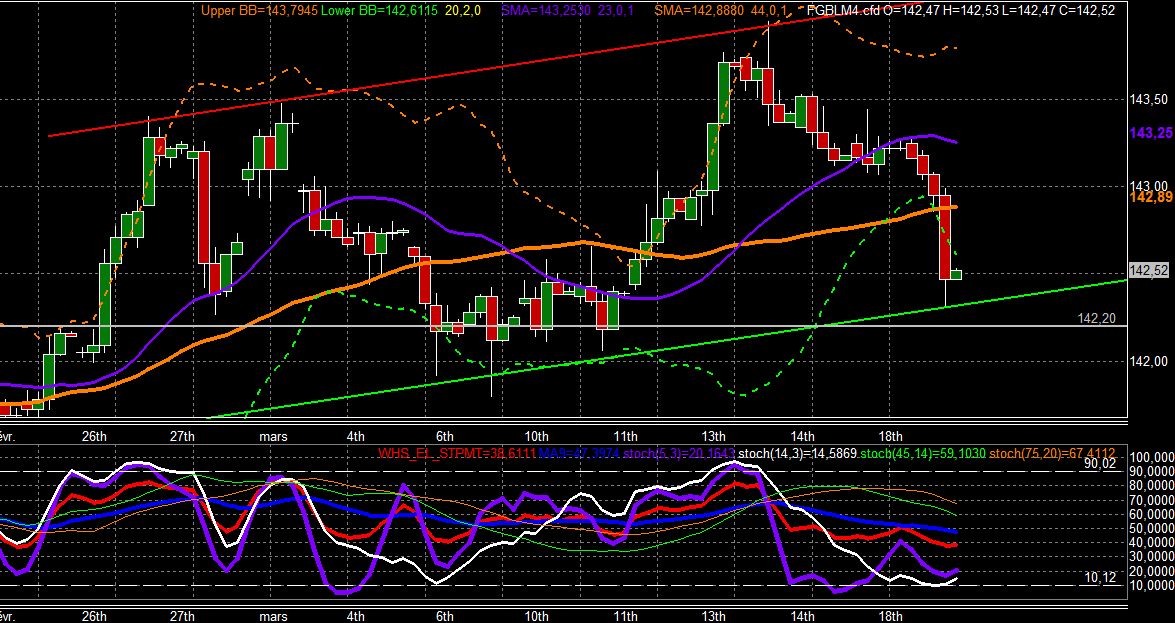Click the 142,00 price axis label
Image resolution: width=1175 pixels, height=623 pixels.
coord(1147,361)
